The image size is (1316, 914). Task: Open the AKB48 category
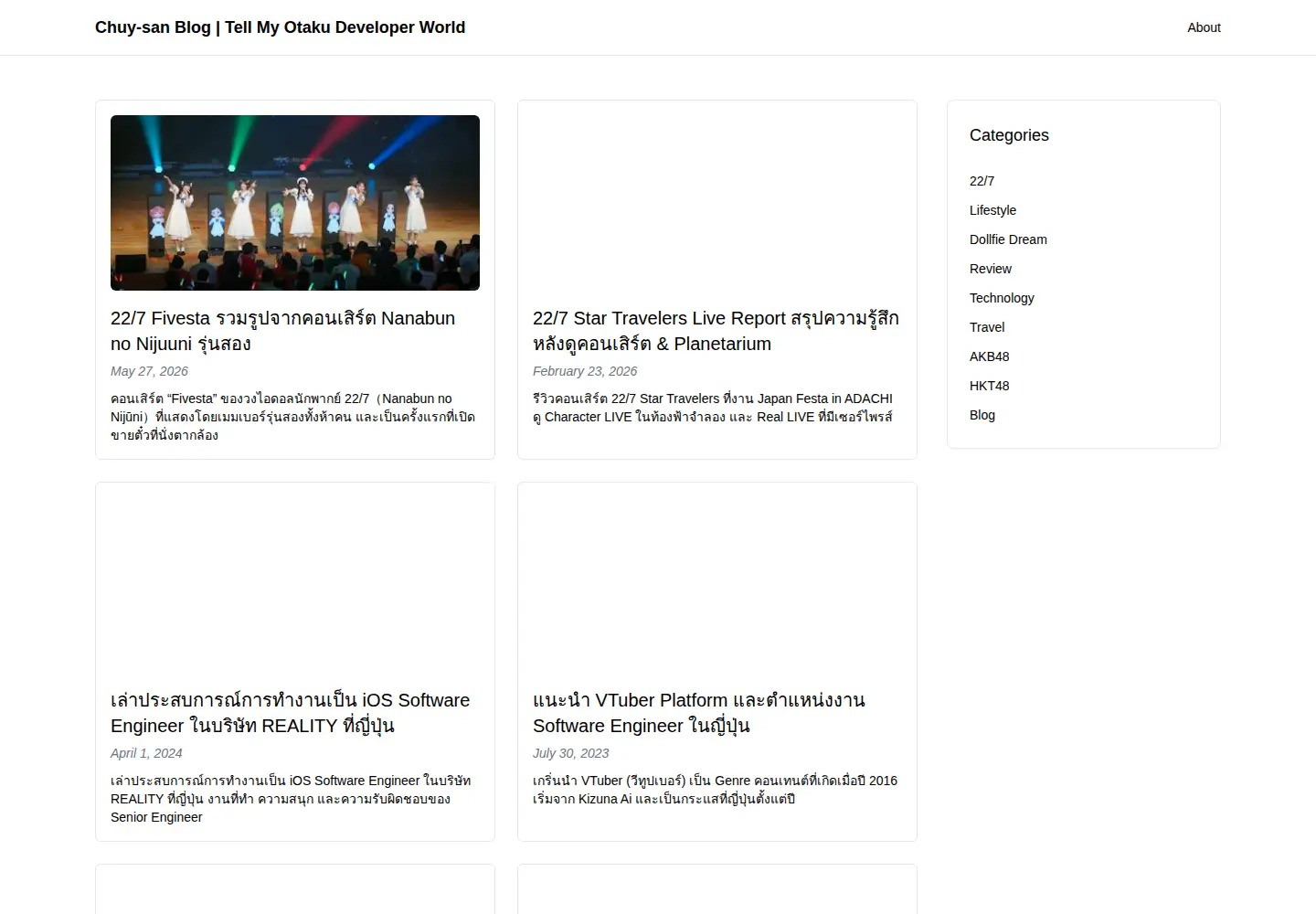(x=990, y=356)
